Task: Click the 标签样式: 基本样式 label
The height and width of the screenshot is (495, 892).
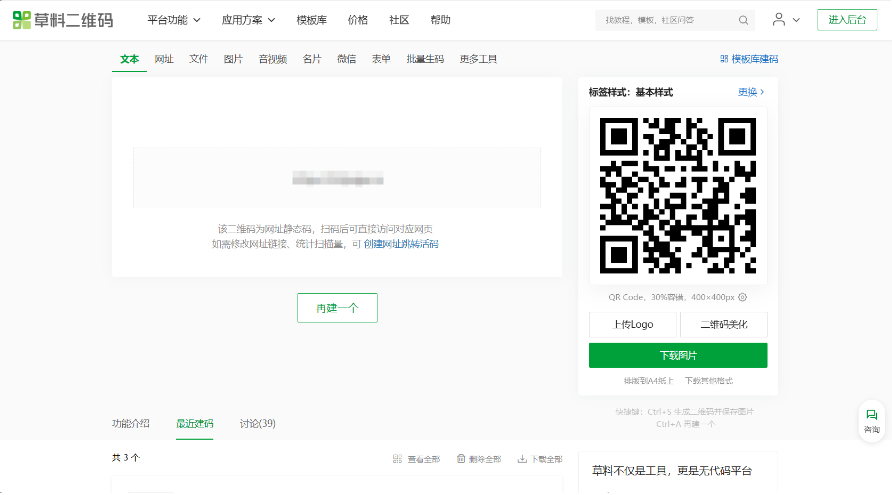Action: coord(631,92)
